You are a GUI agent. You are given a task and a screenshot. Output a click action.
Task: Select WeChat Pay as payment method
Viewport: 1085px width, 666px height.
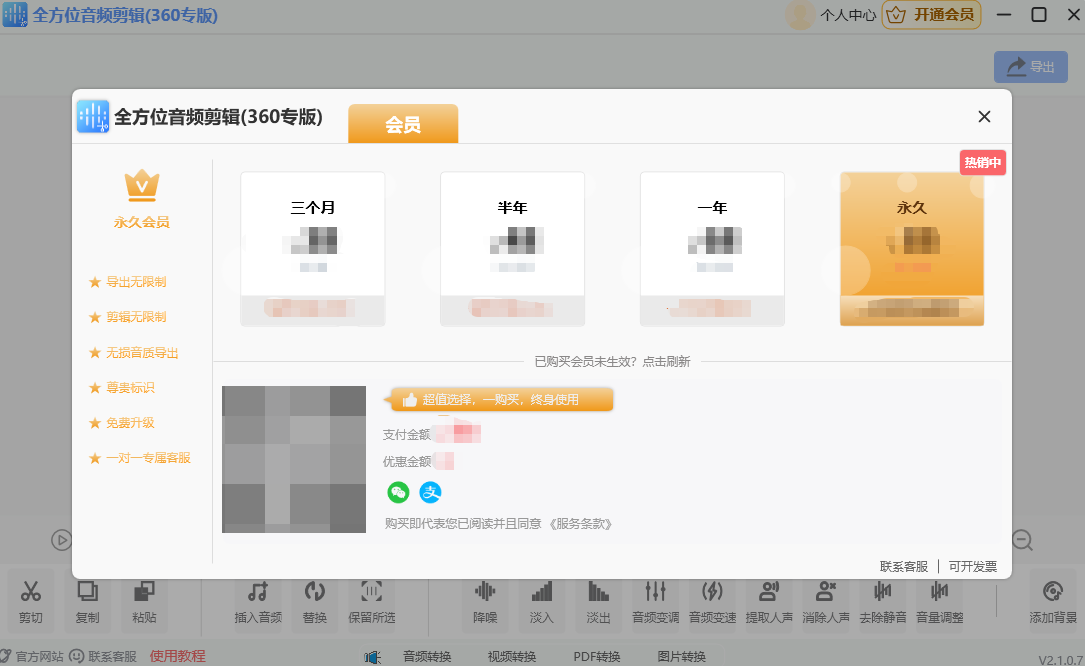coord(398,492)
